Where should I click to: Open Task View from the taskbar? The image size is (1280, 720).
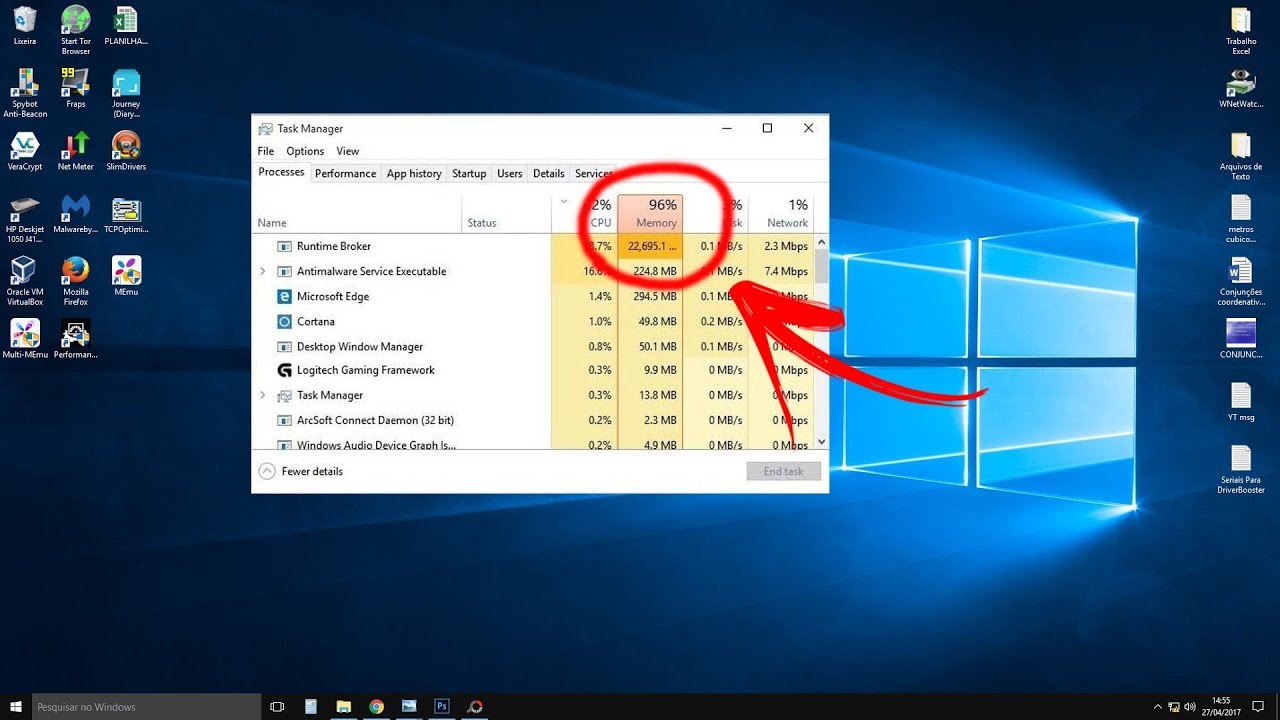pyautogui.click(x=278, y=707)
